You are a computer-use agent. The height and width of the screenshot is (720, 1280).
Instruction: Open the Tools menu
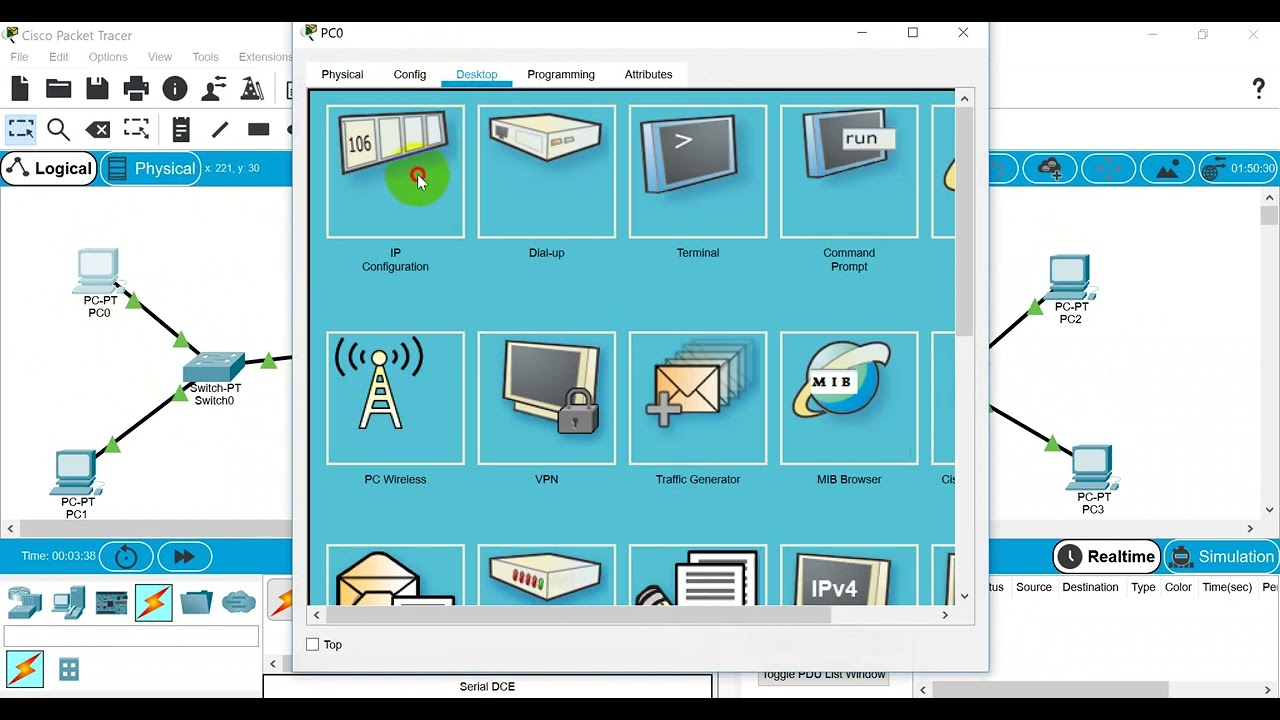(205, 57)
